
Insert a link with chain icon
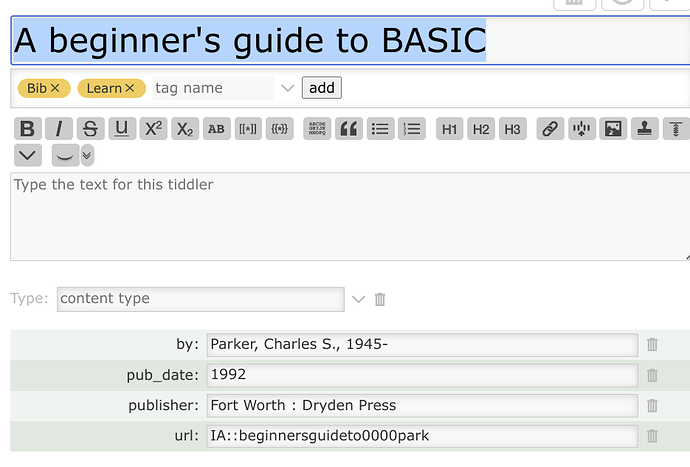550,129
